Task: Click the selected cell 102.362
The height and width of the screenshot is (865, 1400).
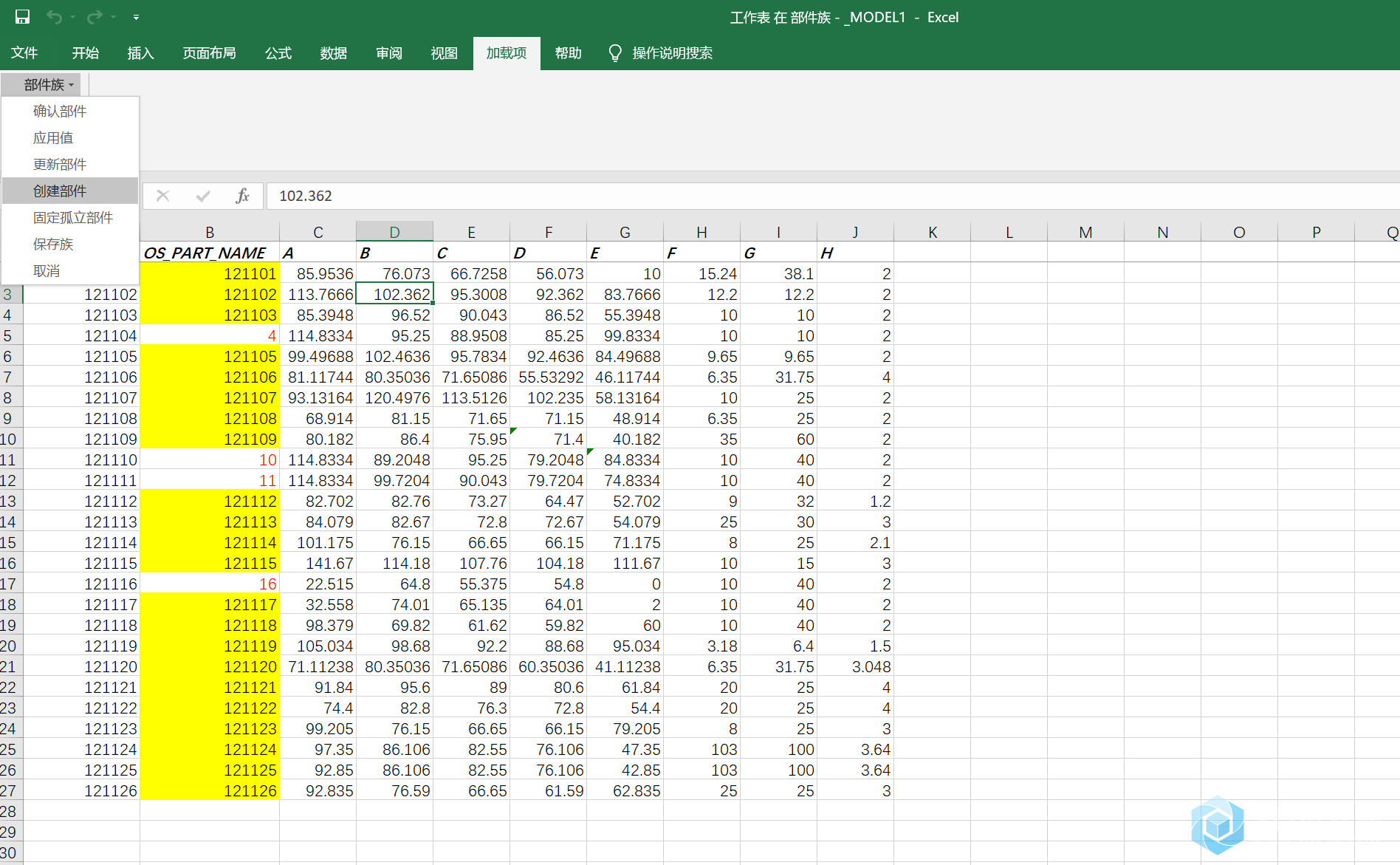Action: pyautogui.click(x=395, y=295)
